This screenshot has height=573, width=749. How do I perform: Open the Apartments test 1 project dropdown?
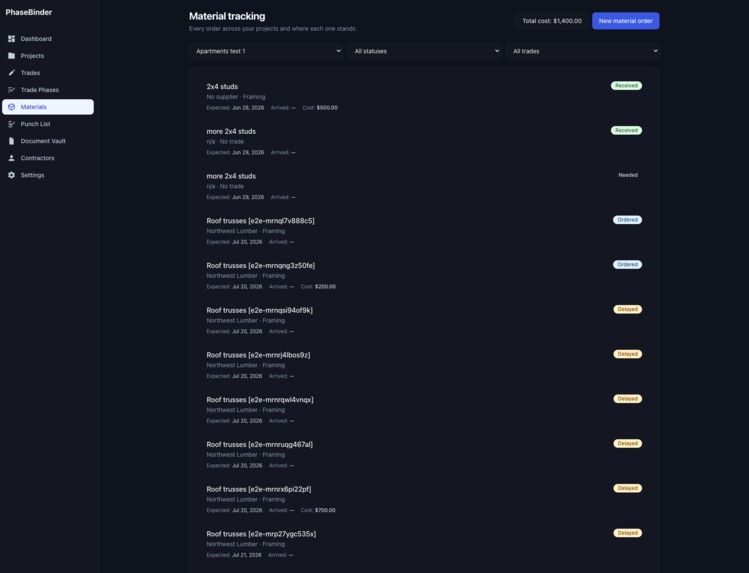pyautogui.click(x=267, y=51)
